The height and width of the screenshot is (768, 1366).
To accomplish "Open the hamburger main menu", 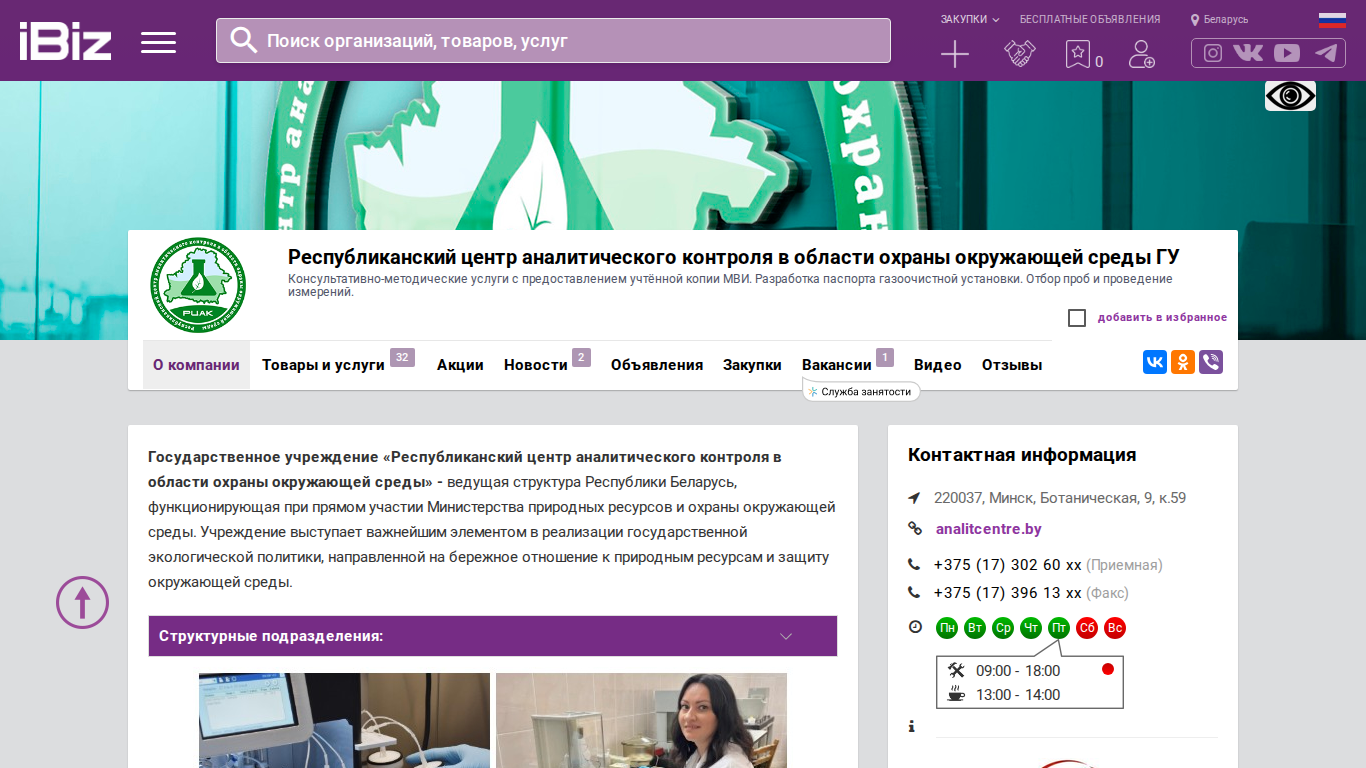I will click(158, 42).
